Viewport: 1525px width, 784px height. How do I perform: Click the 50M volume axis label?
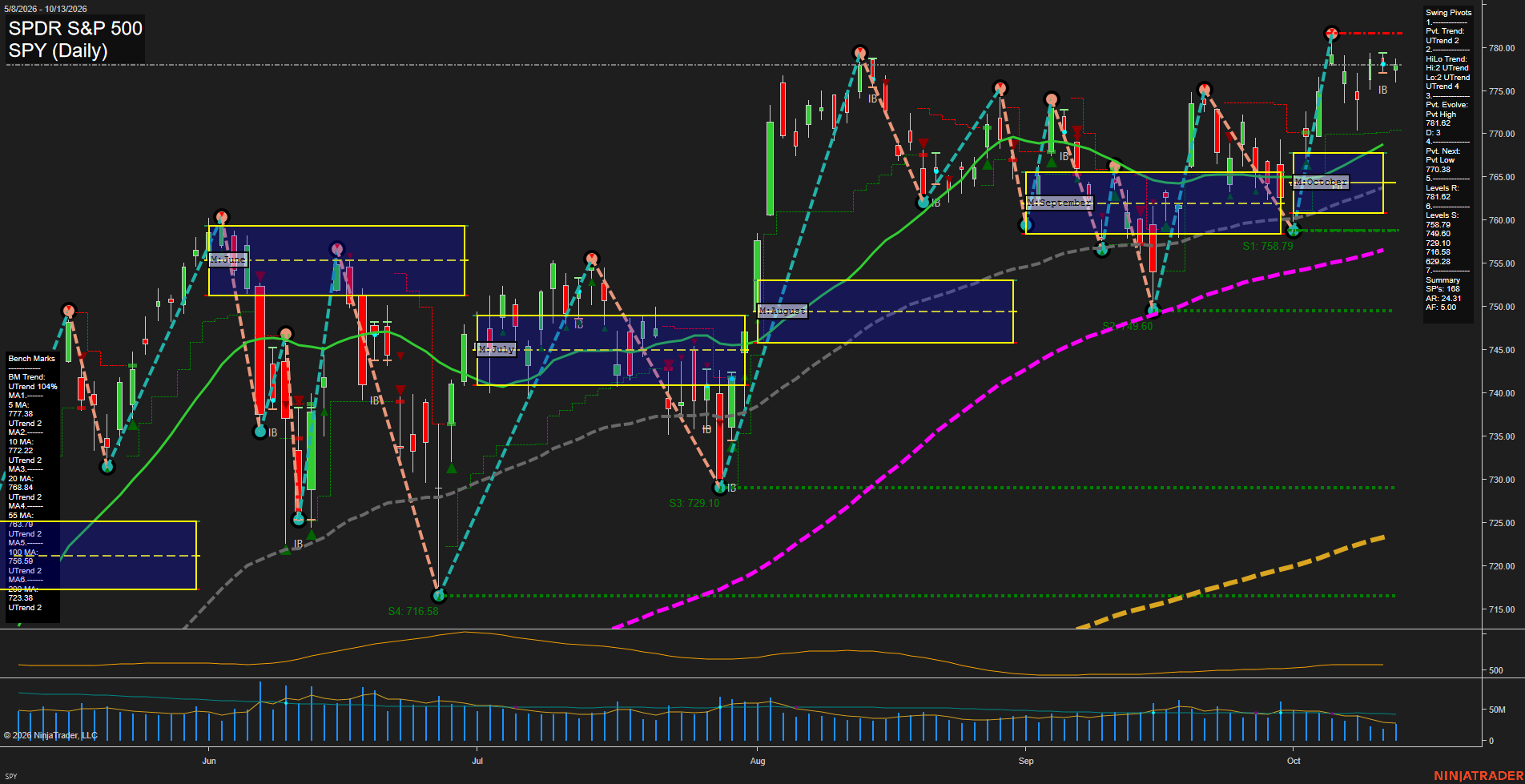[x=1497, y=710]
